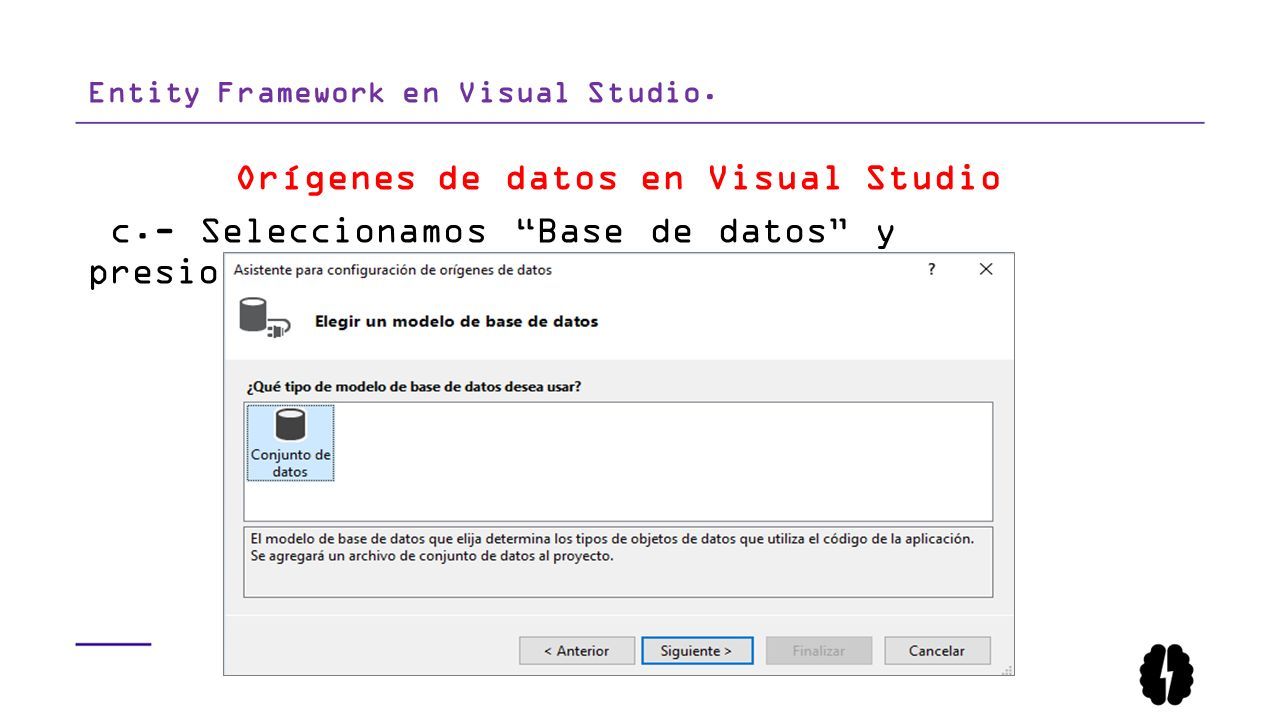Screen dimensions: 1280x720
Task: Click the 'Entity Framework en Visual Studio.' slide title
Action: pyautogui.click(x=401, y=93)
